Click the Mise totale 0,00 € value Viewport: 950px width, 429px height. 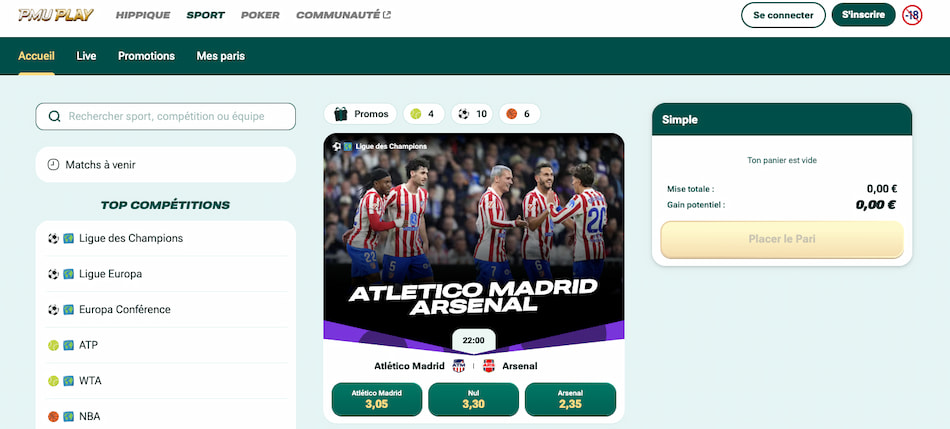(882, 189)
